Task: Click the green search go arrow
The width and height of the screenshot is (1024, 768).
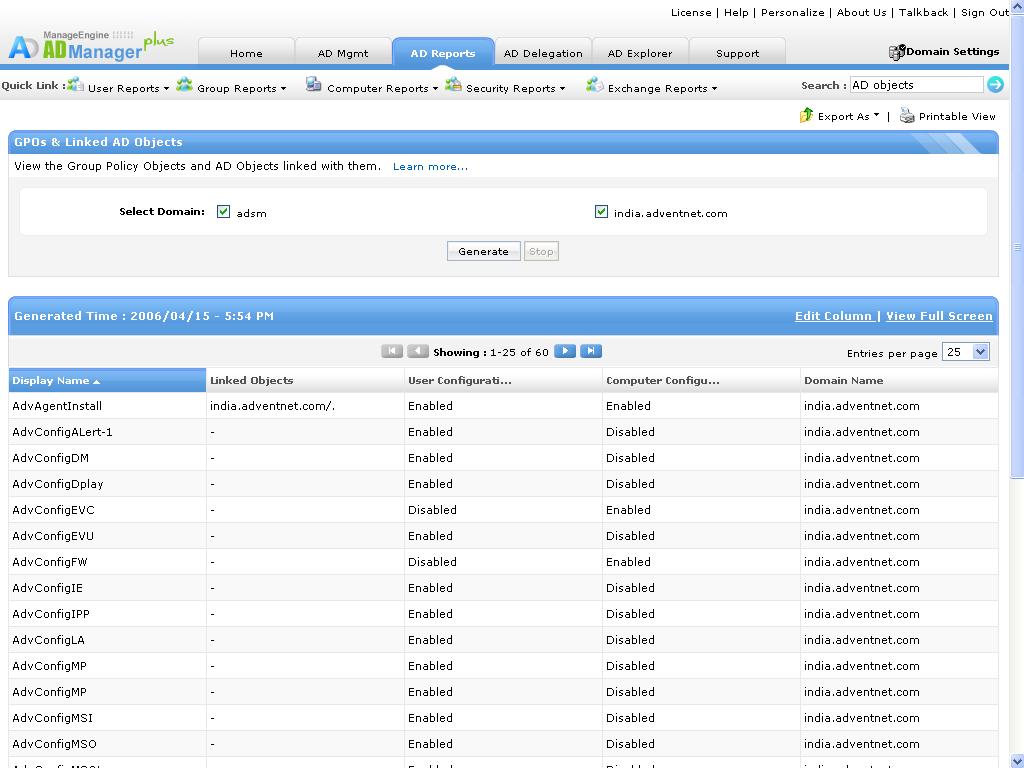Action: coord(995,85)
